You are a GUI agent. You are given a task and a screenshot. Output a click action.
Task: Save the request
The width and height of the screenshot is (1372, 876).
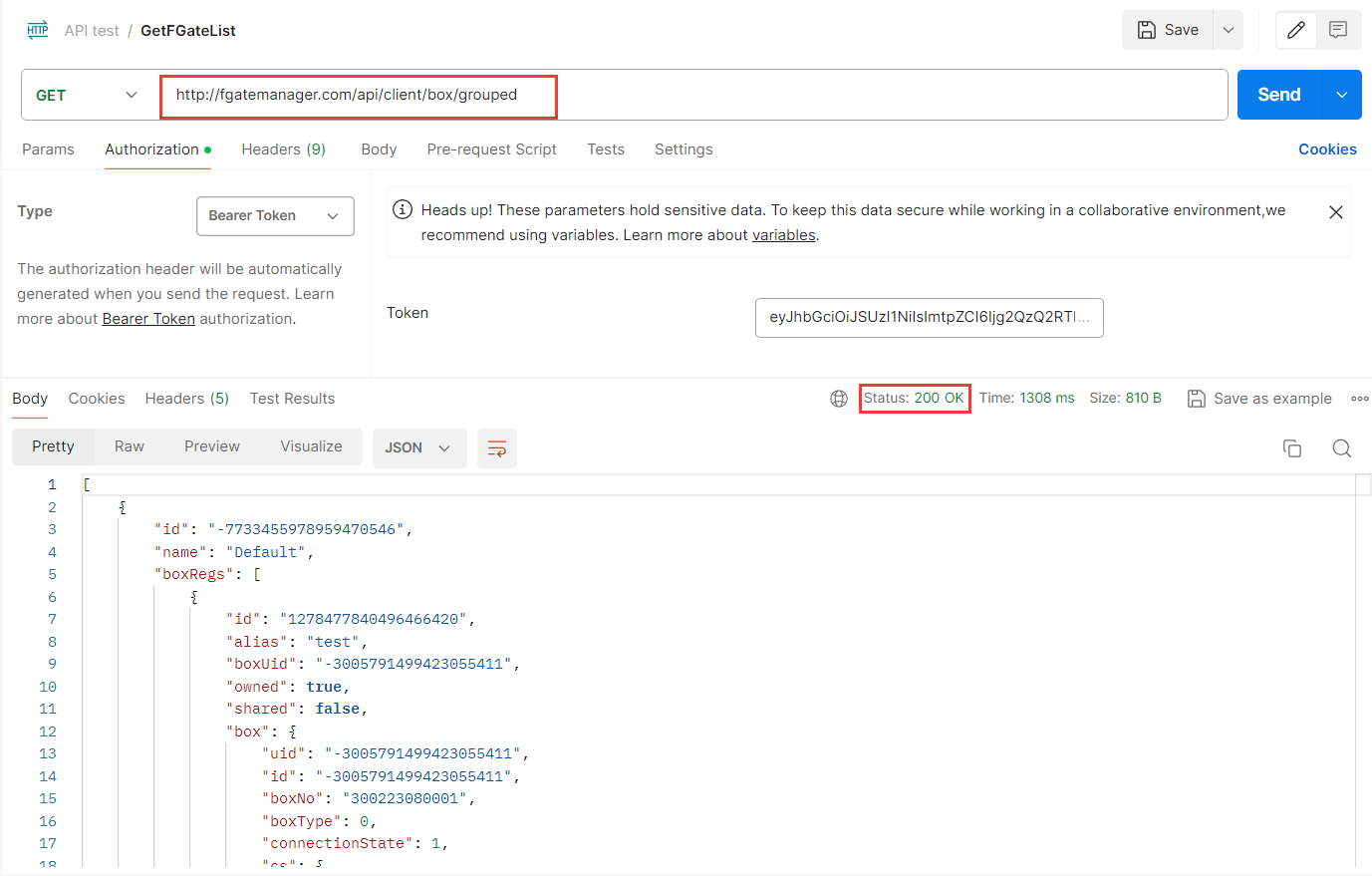[1168, 30]
